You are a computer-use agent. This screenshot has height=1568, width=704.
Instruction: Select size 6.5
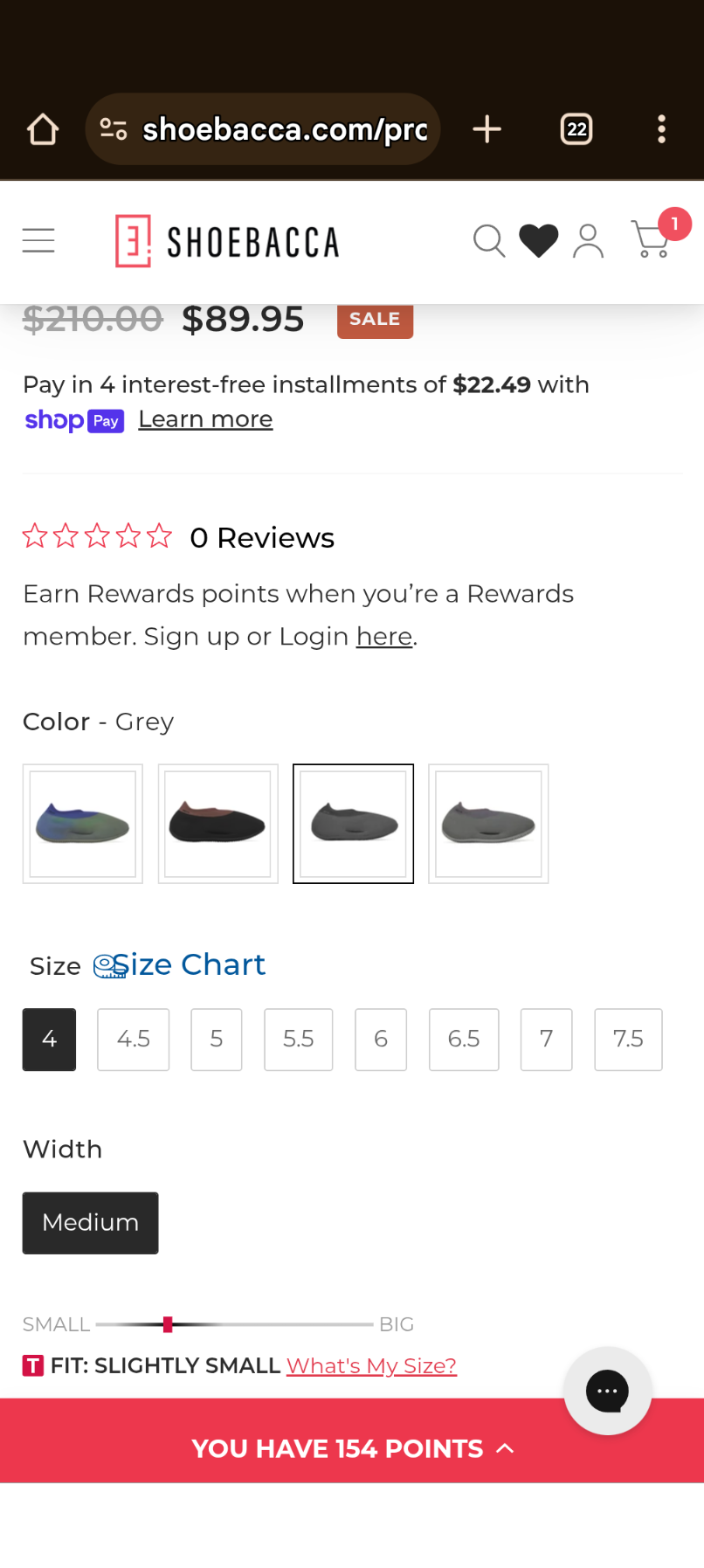click(x=464, y=1040)
